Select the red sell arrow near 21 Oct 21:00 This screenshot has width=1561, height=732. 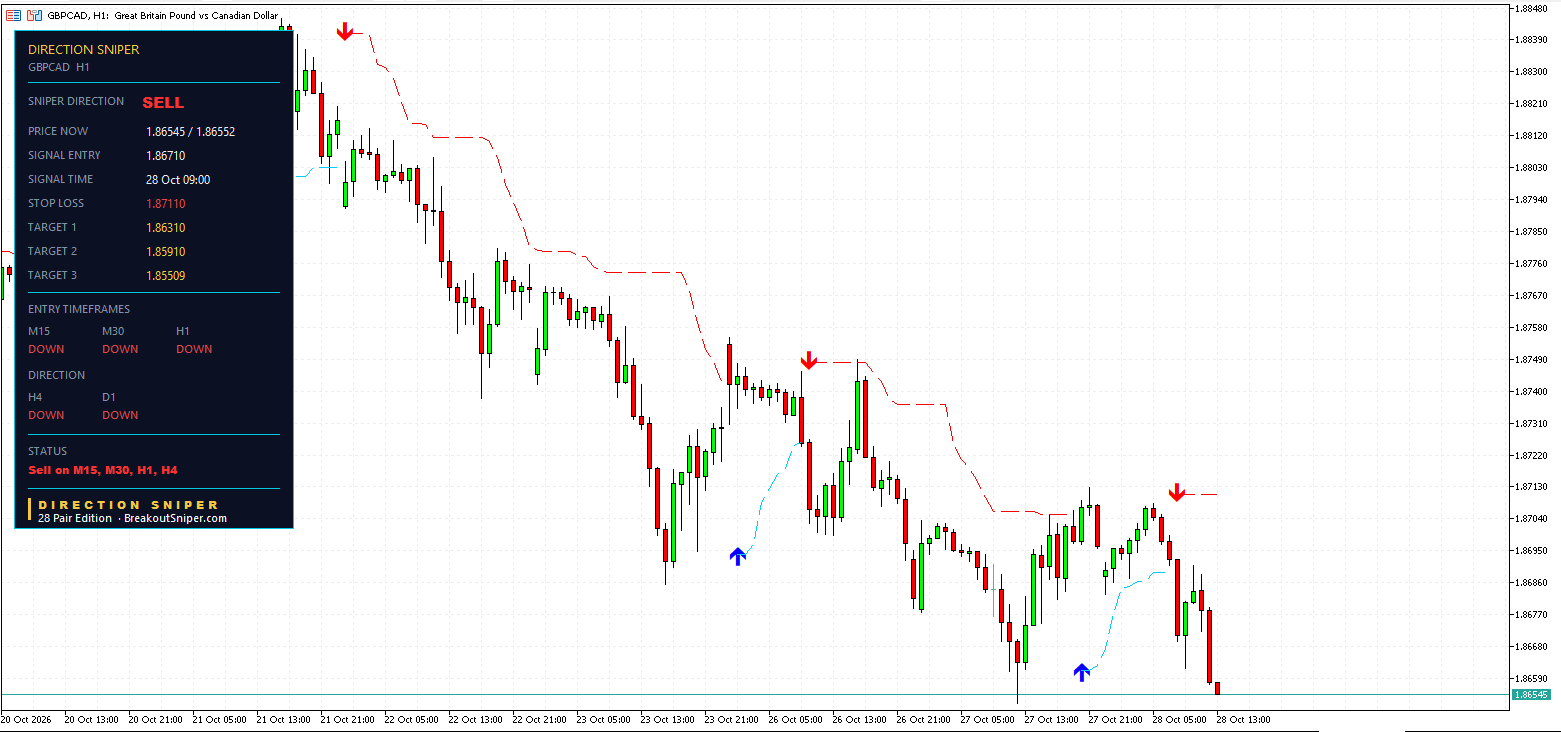345,32
